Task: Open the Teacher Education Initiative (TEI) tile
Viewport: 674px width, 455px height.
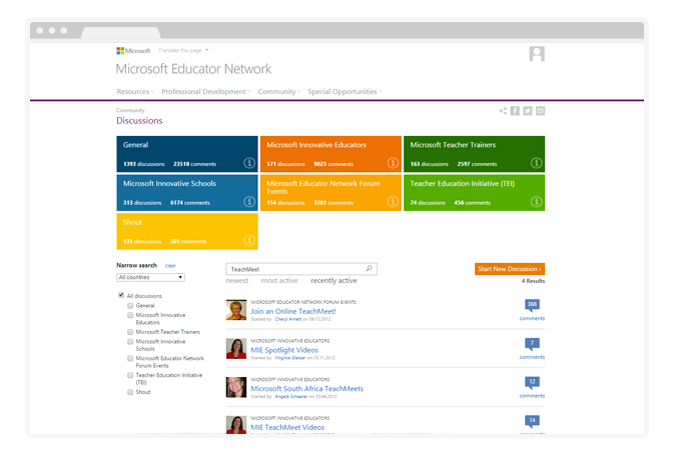Action: (x=474, y=193)
